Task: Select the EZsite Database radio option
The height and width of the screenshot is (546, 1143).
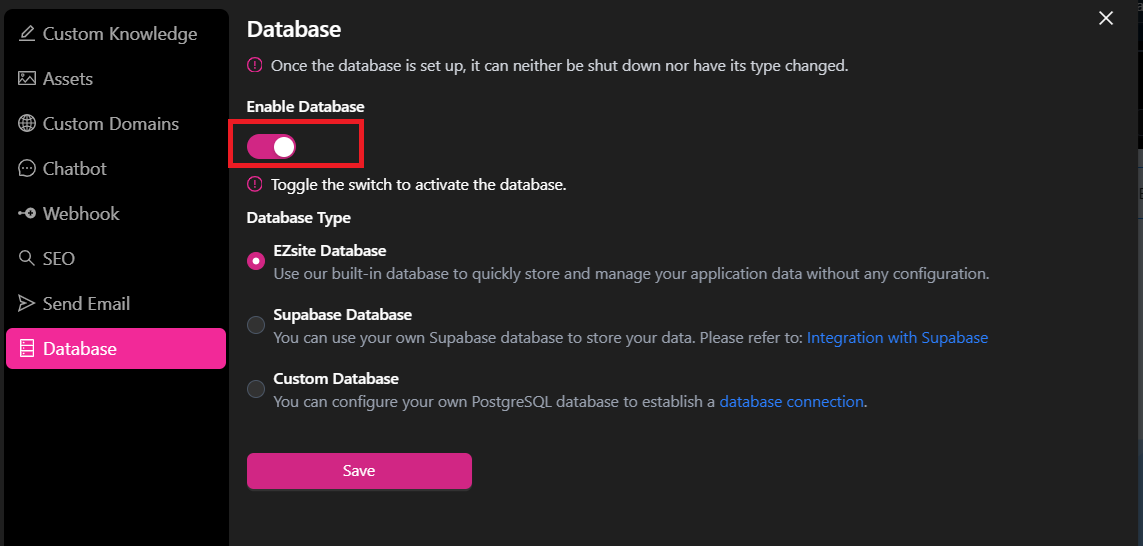Action: pos(256,261)
